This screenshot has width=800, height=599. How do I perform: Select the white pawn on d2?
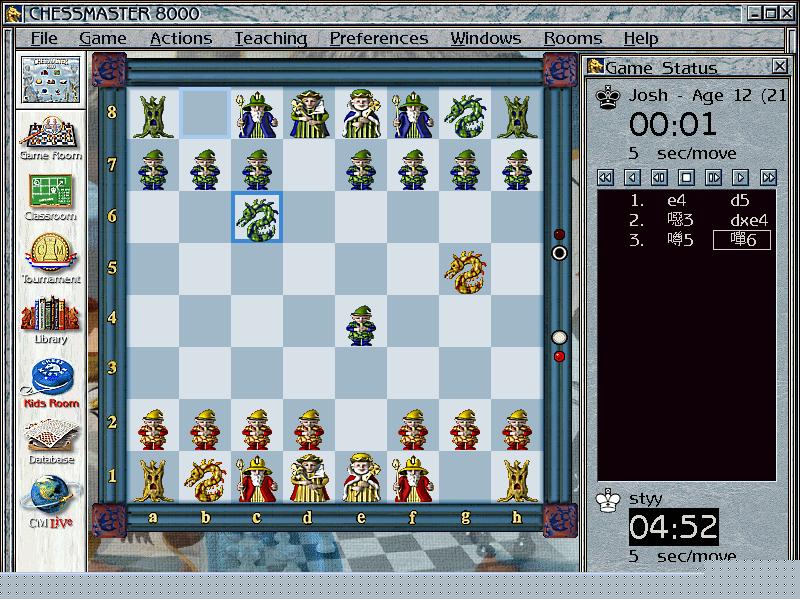tap(309, 429)
